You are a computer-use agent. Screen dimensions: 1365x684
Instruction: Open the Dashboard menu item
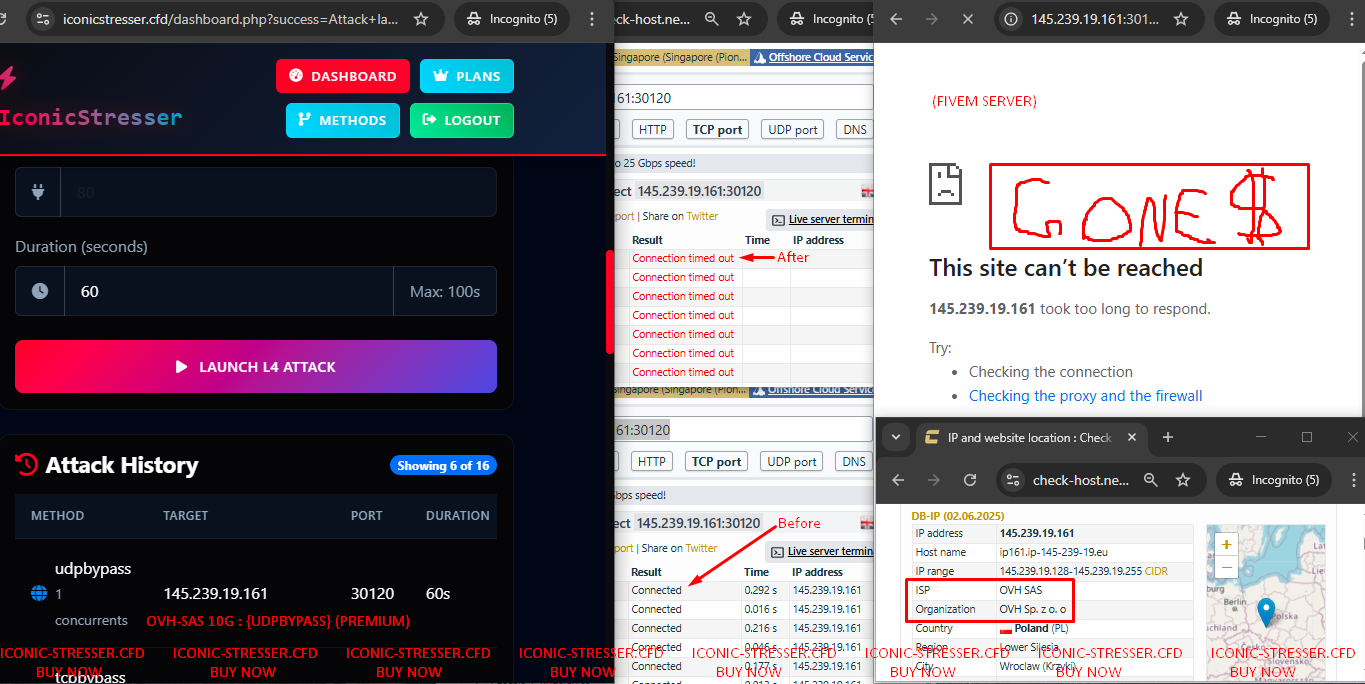click(343, 76)
